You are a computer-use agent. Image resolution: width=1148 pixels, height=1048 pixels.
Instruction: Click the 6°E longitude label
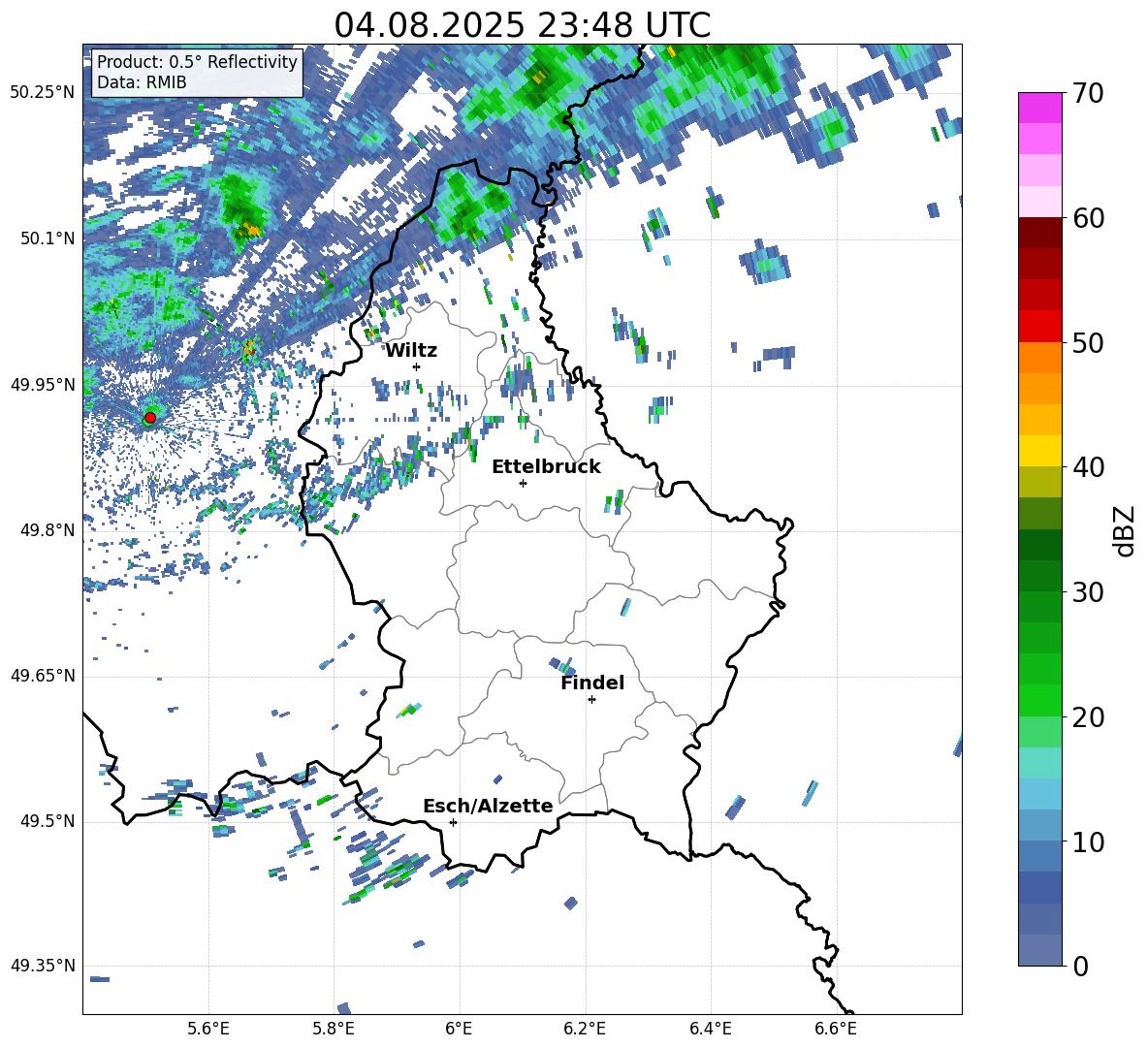click(x=459, y=1029)
